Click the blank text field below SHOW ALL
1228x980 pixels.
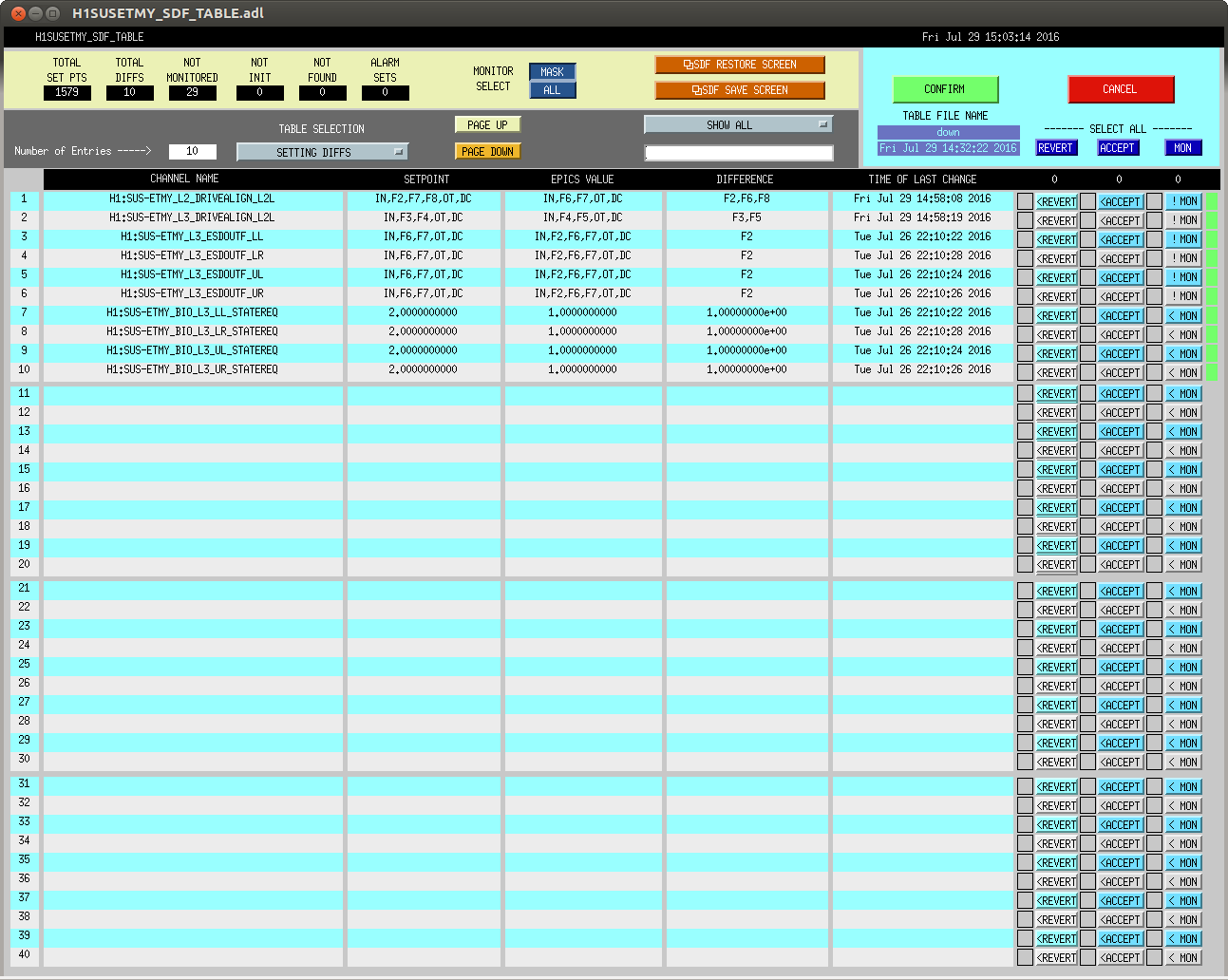click(739, 153)
